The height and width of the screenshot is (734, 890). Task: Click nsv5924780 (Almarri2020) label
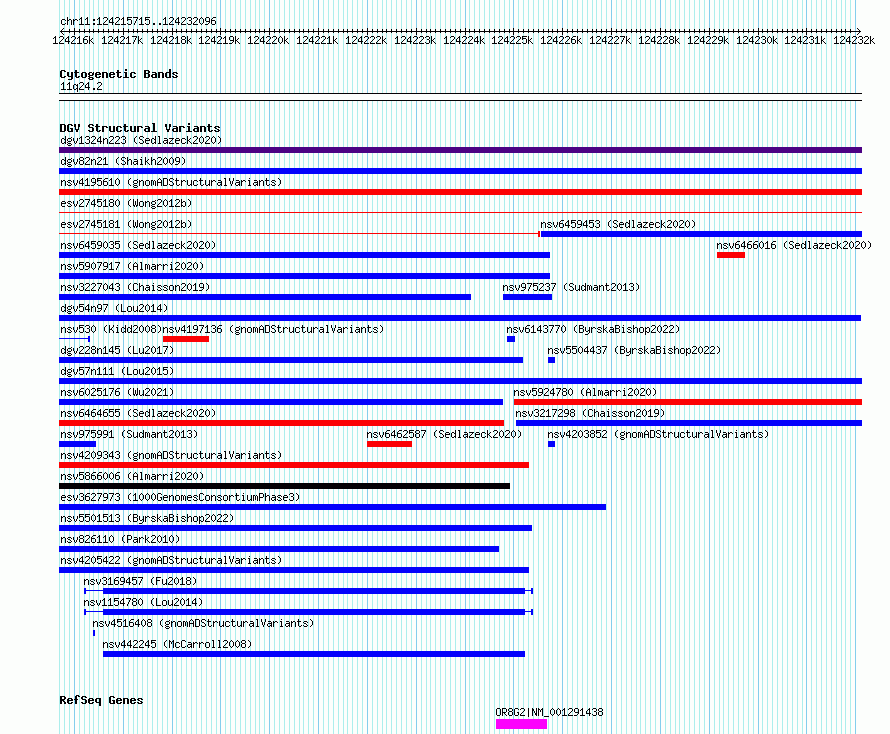[x=585, y=392]
